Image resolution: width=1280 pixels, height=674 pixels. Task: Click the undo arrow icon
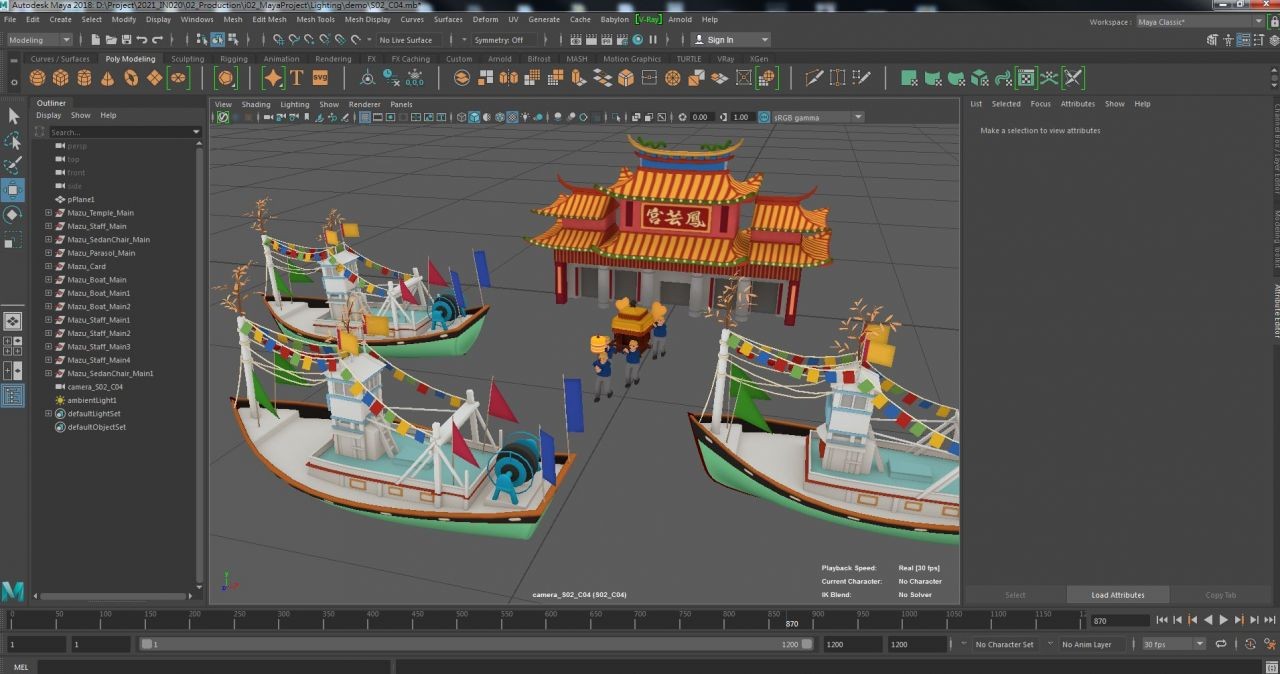coord(142,40)
